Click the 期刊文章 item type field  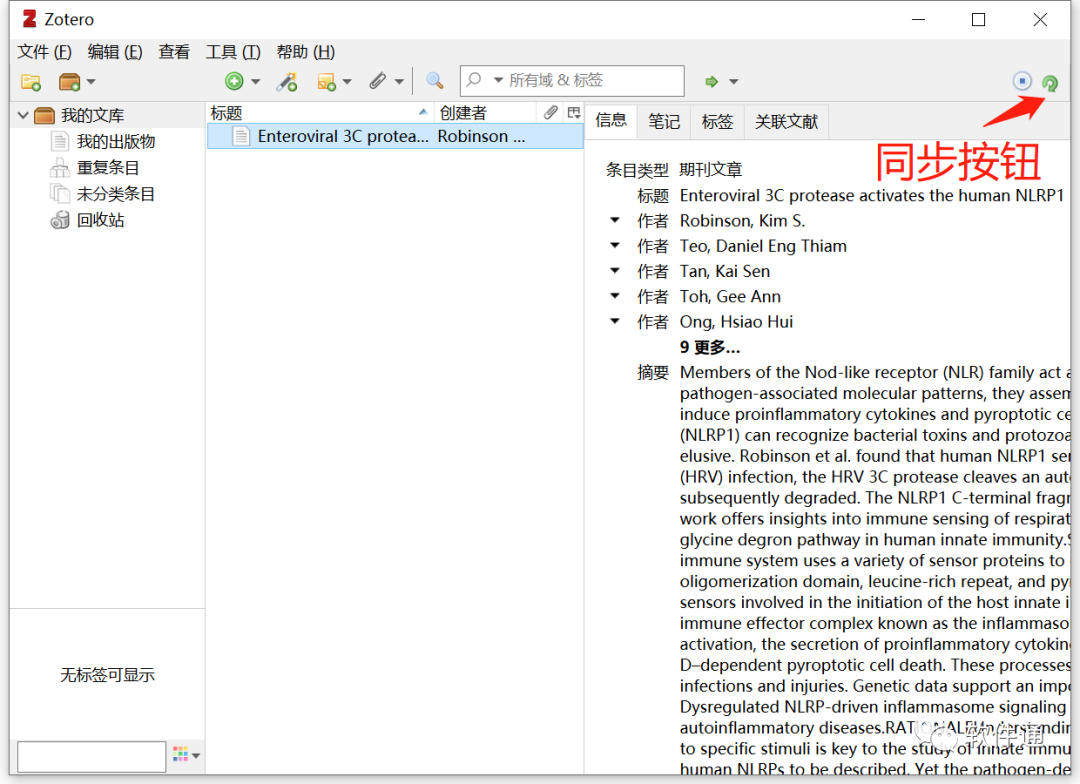(x=710, y=169)
